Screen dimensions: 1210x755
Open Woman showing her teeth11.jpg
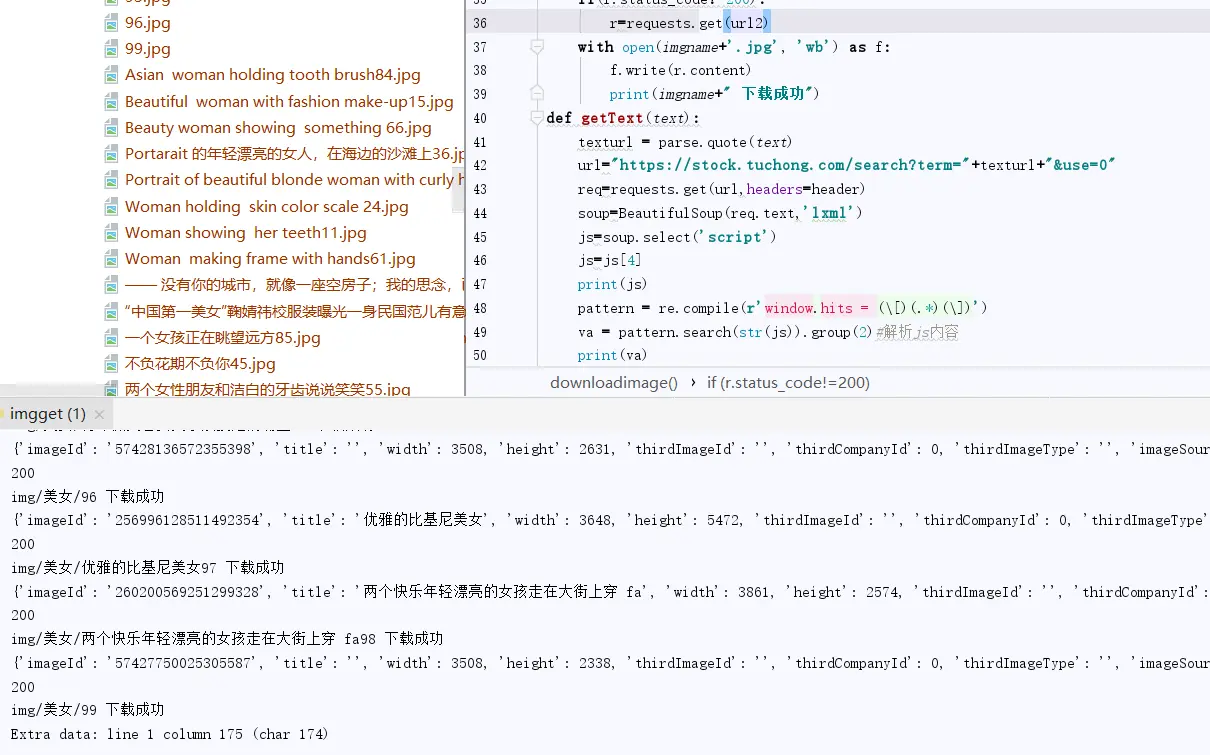(246, 233)
